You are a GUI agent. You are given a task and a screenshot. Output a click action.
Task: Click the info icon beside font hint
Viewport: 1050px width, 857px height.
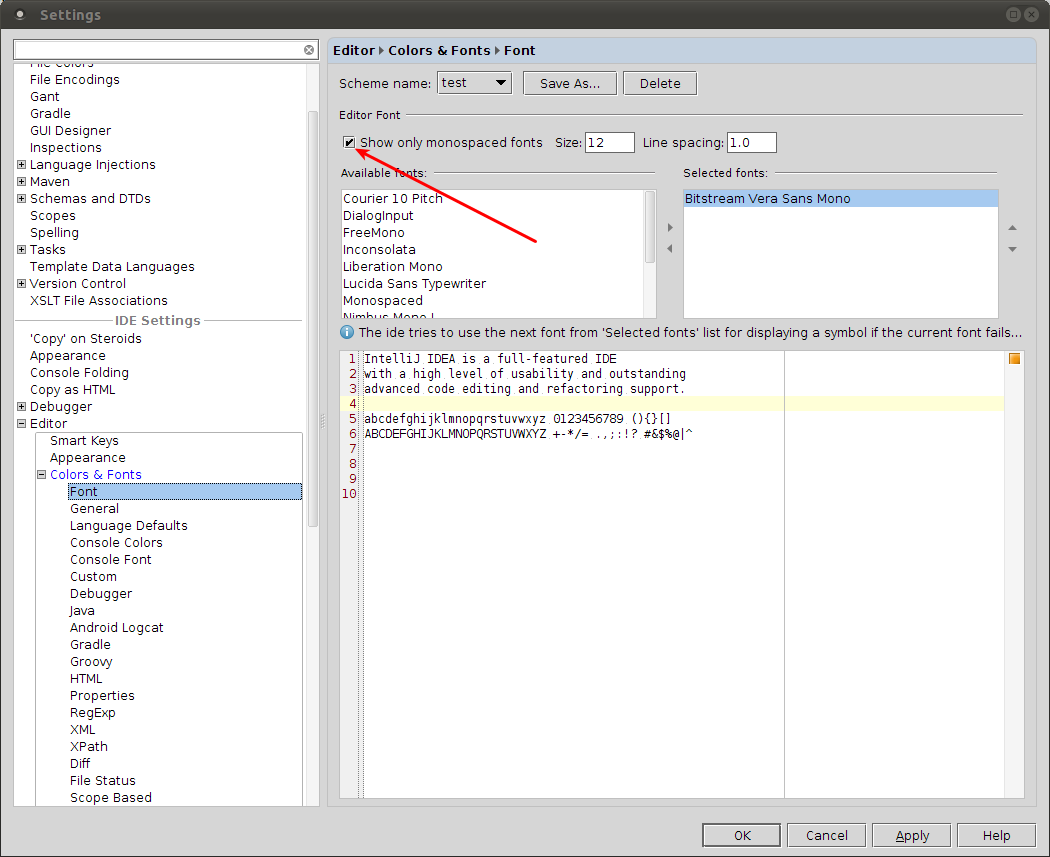[347, 332]
